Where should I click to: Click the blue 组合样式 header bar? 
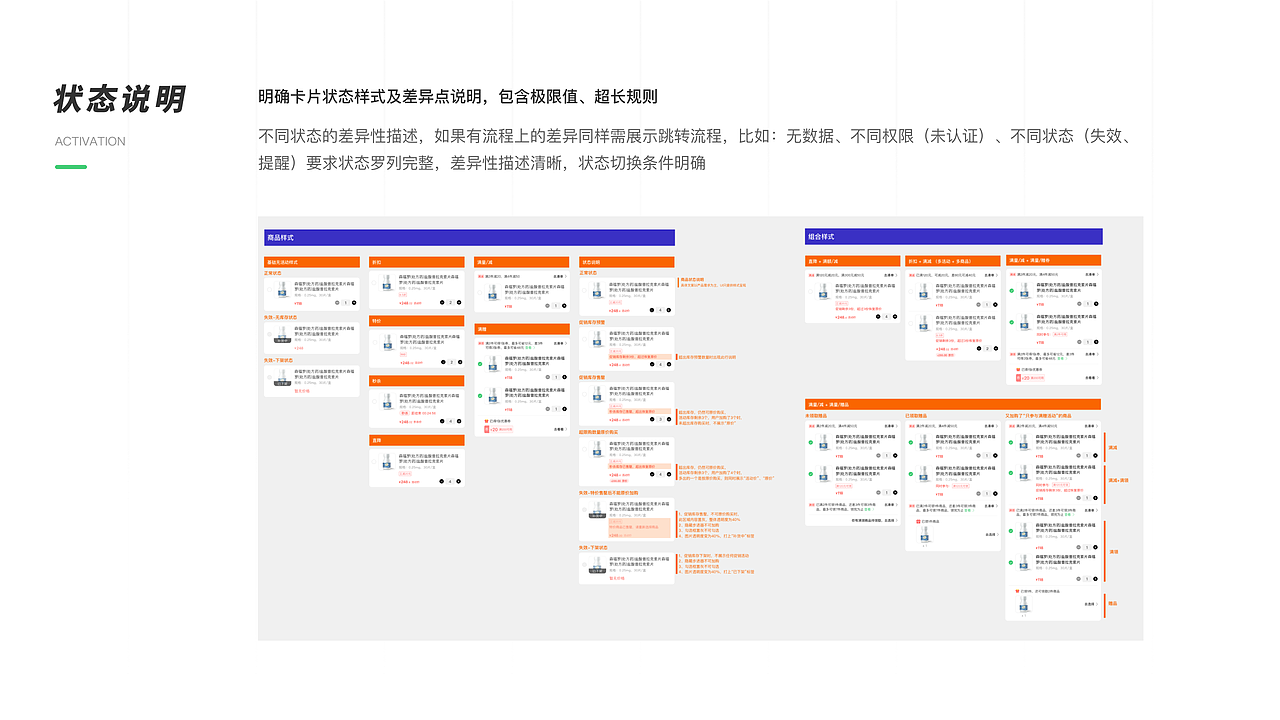tap(954, 237)
